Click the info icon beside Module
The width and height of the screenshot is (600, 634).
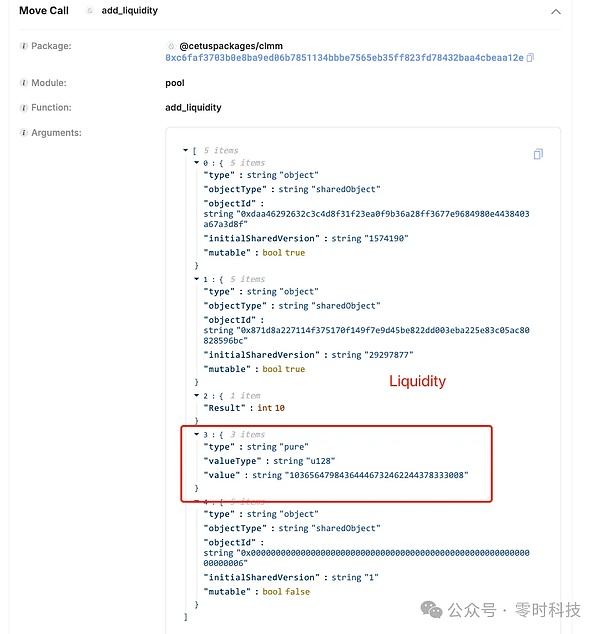click(23, 83)
